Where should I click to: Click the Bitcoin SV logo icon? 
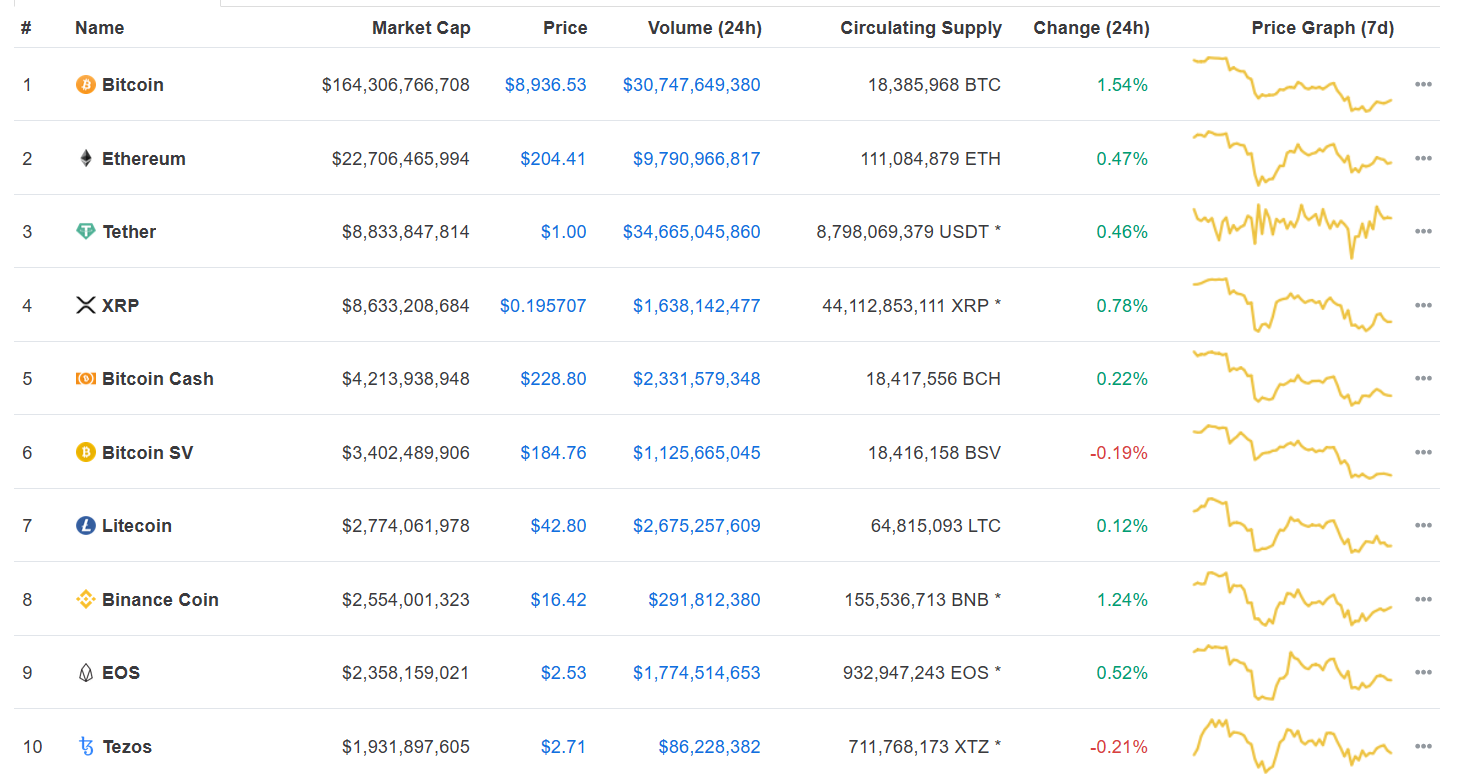86,452
